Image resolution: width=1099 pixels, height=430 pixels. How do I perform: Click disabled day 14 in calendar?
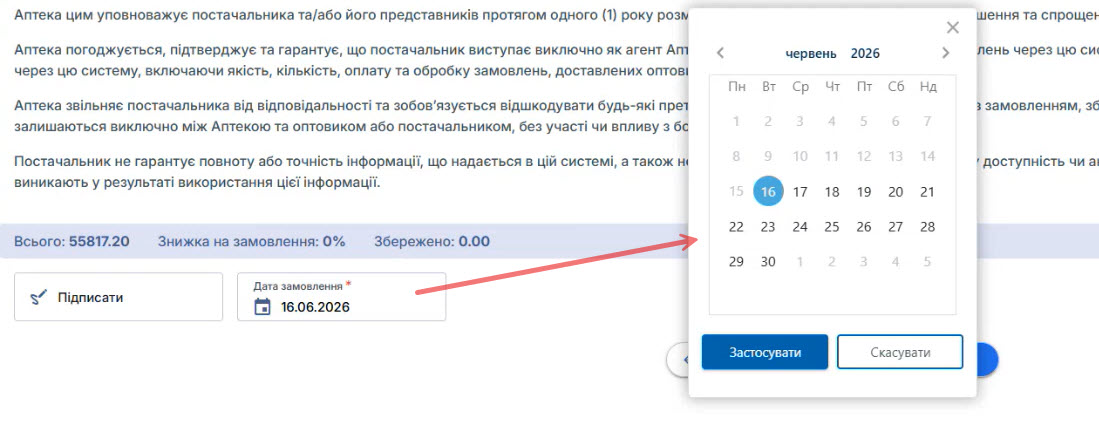928,157
